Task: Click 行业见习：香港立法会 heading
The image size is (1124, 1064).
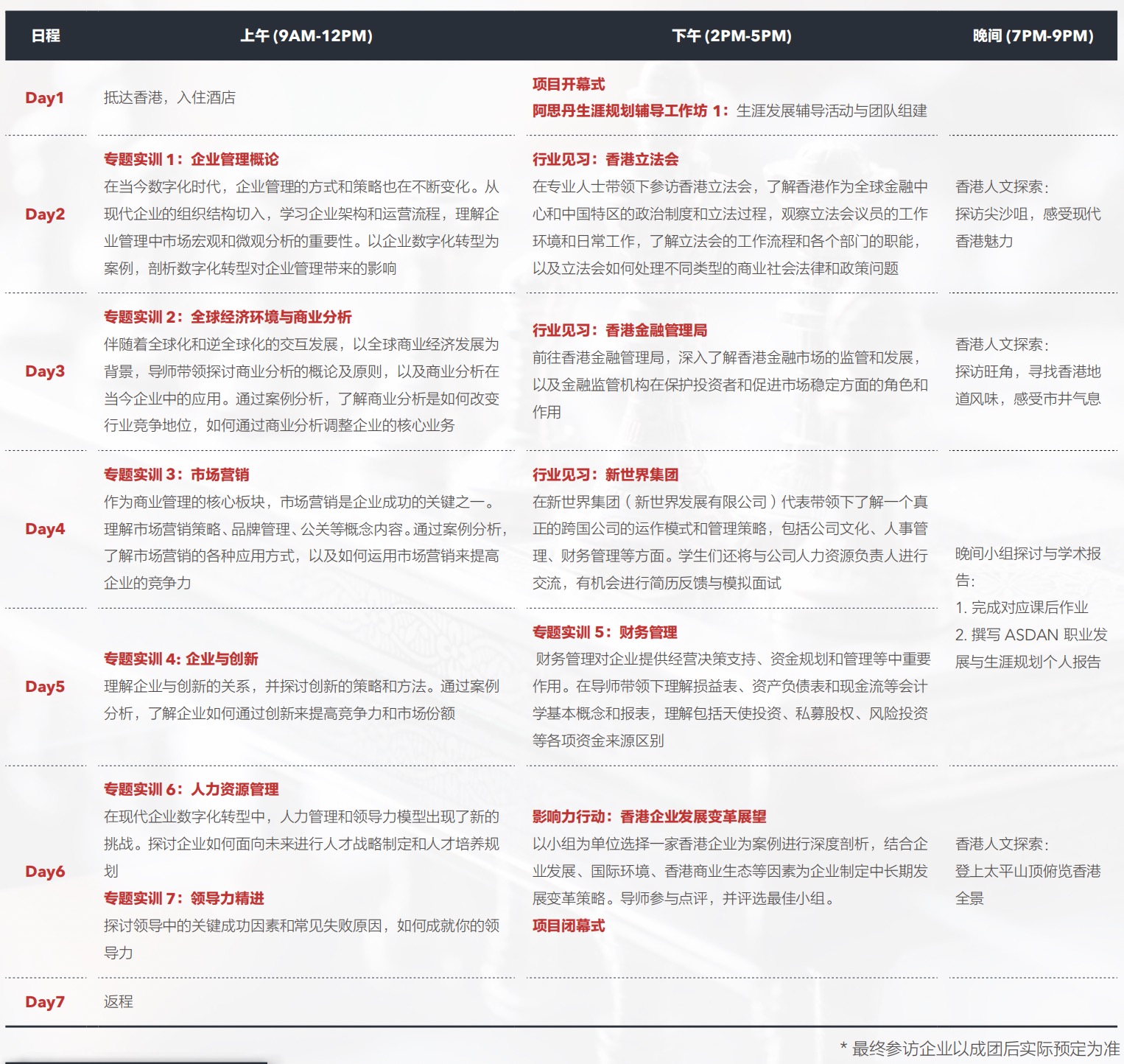Action: (x=605, y=159)
